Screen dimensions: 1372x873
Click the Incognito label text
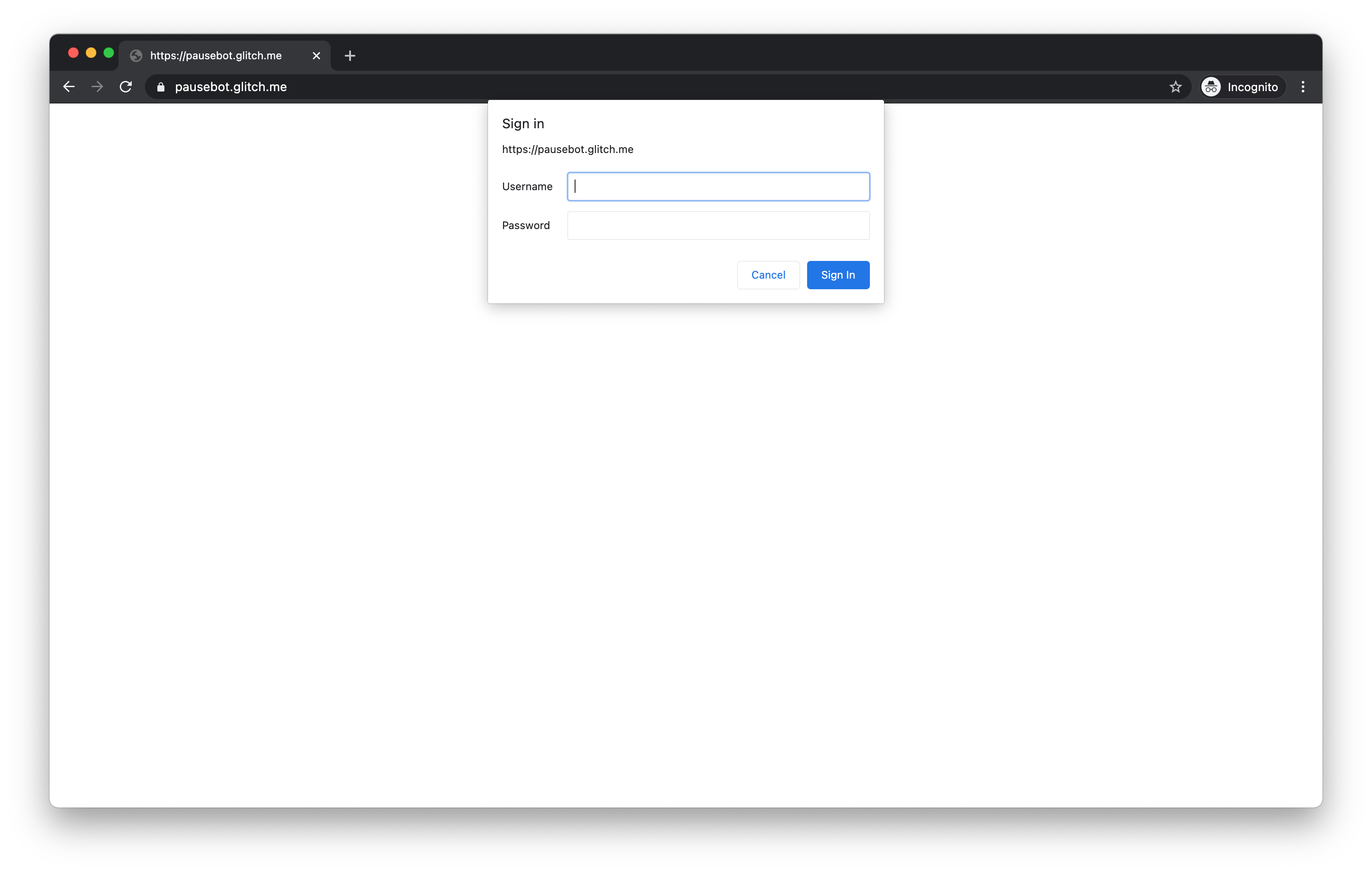1253,87
